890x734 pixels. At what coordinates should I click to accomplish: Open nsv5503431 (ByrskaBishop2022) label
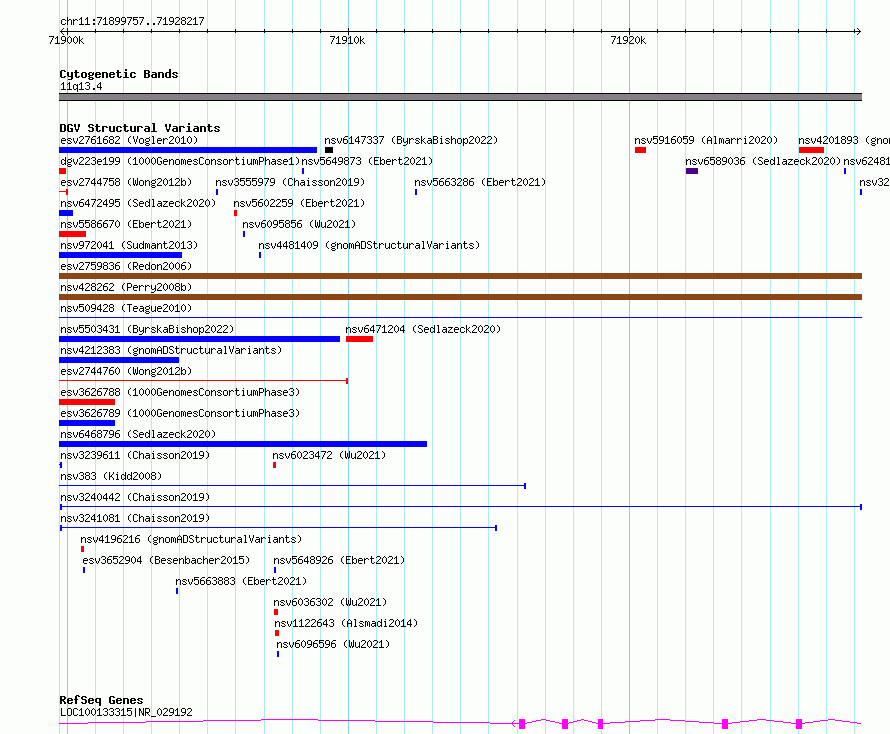tap(147, 329)
